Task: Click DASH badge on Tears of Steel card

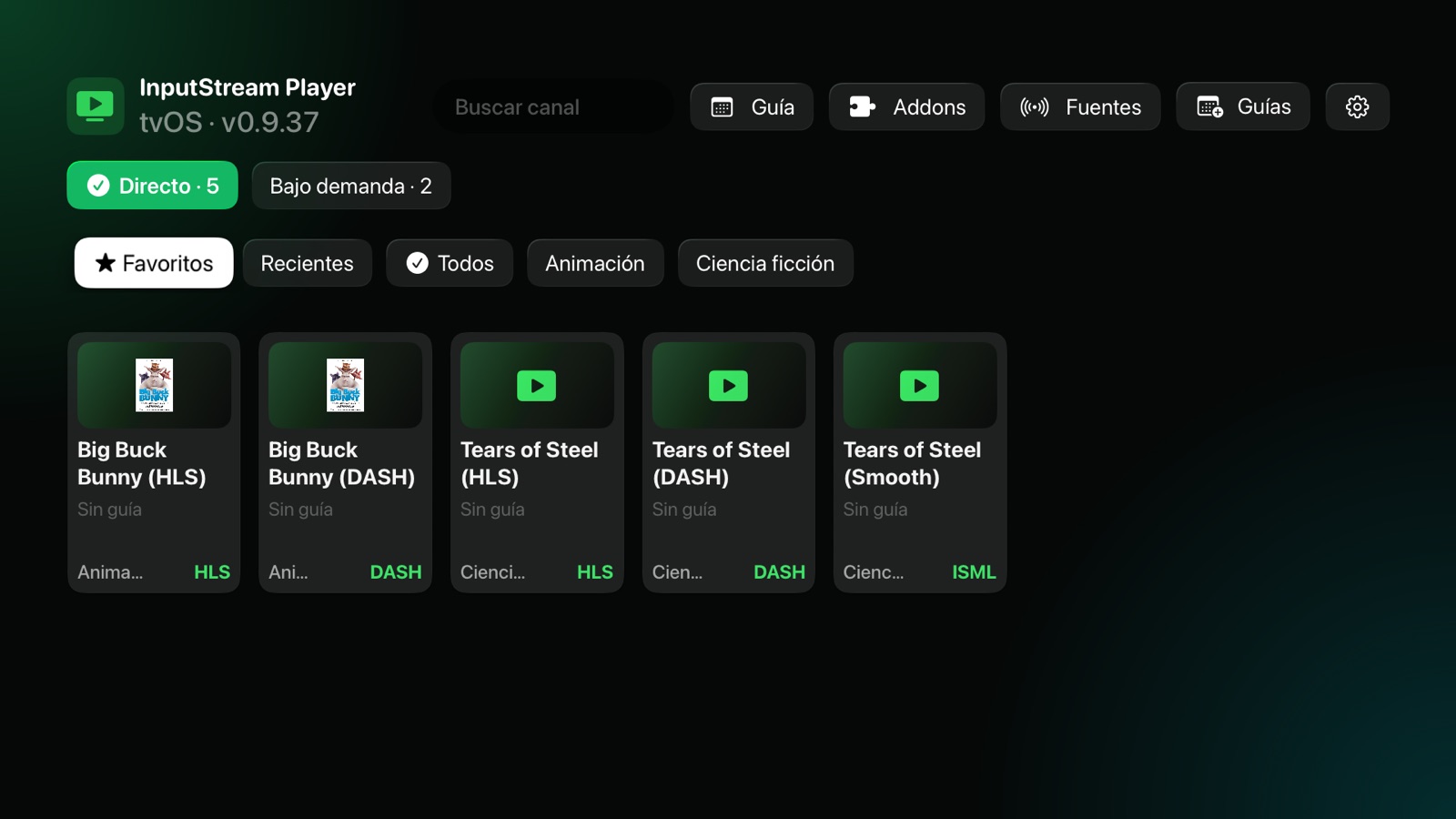Action: 780,572
